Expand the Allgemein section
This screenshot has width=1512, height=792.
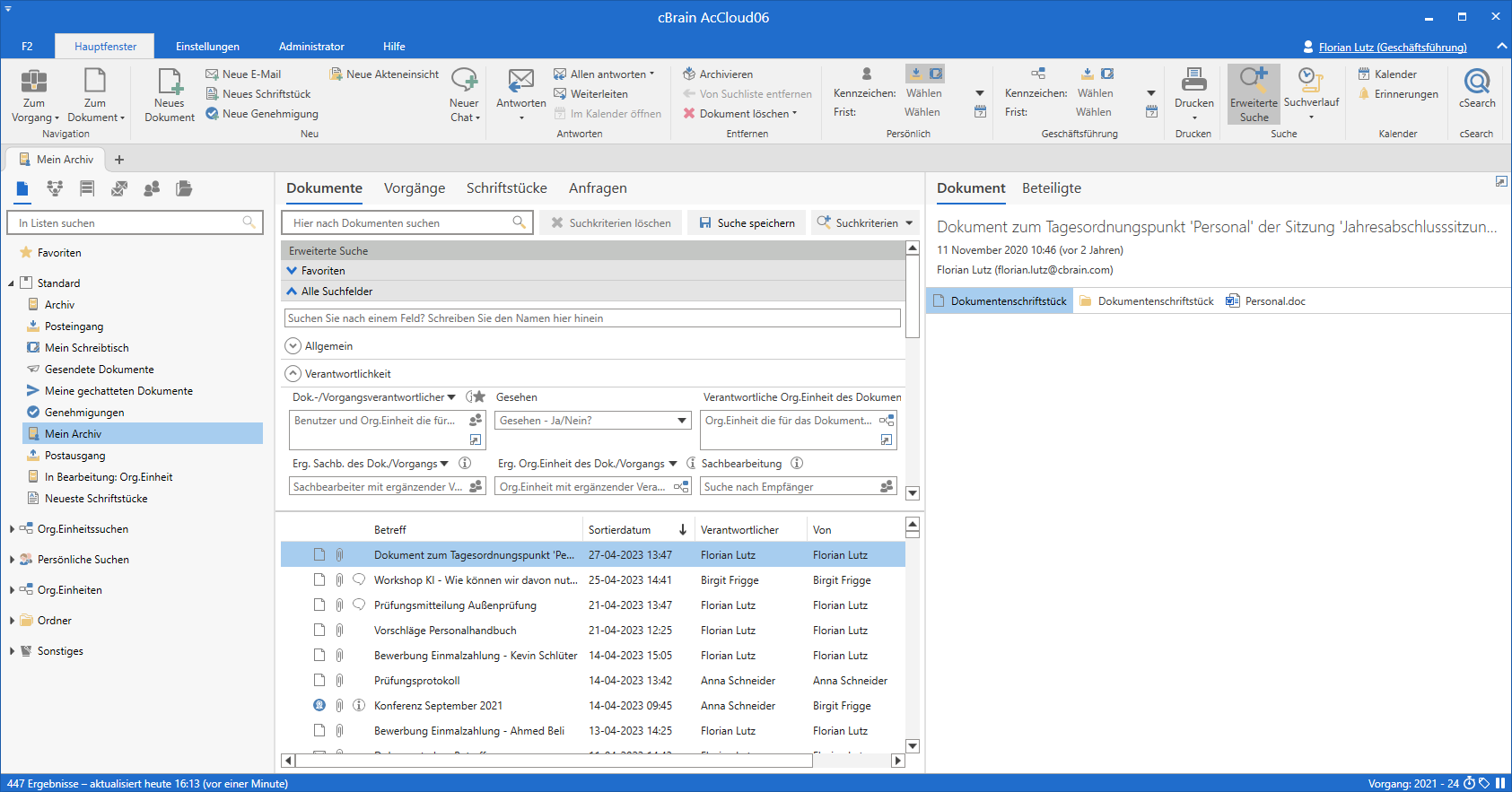click(x=293, y=346)
